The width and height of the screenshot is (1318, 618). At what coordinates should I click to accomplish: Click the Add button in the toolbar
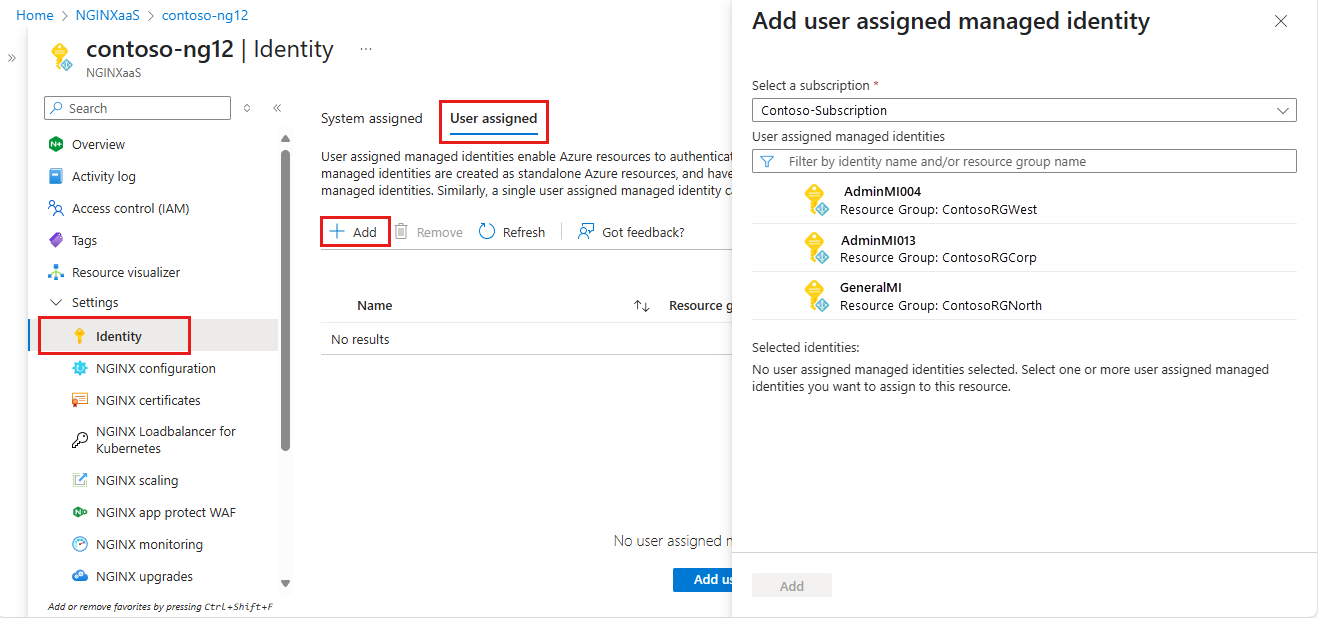(x=354, y=232)
